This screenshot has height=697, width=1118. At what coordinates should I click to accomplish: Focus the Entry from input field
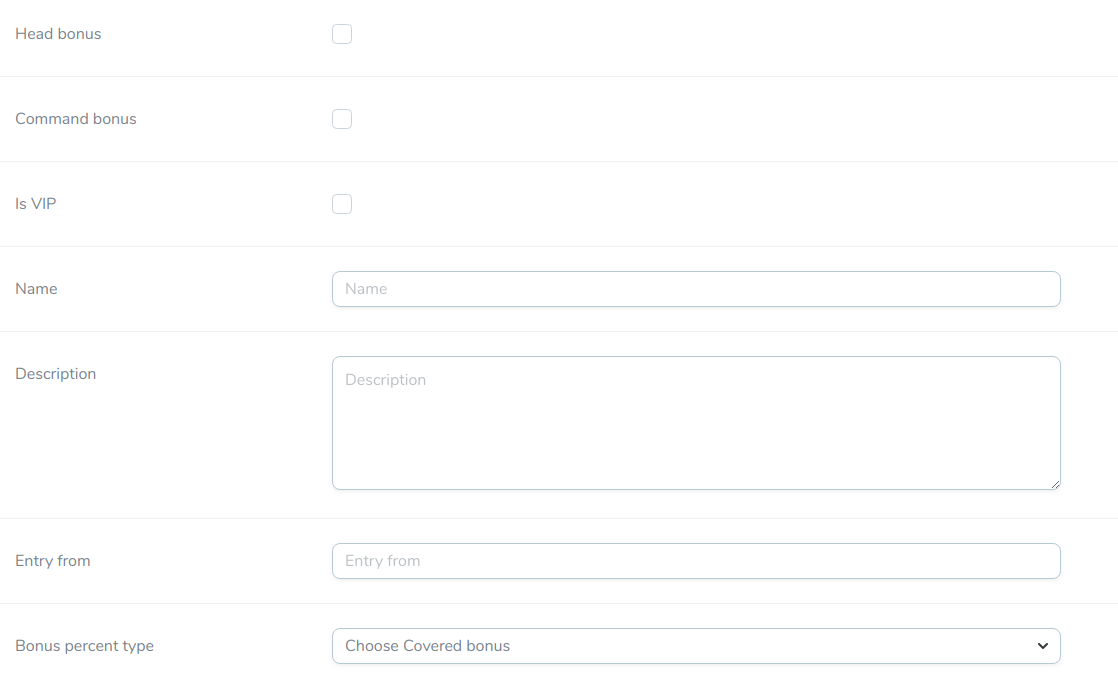695,561
